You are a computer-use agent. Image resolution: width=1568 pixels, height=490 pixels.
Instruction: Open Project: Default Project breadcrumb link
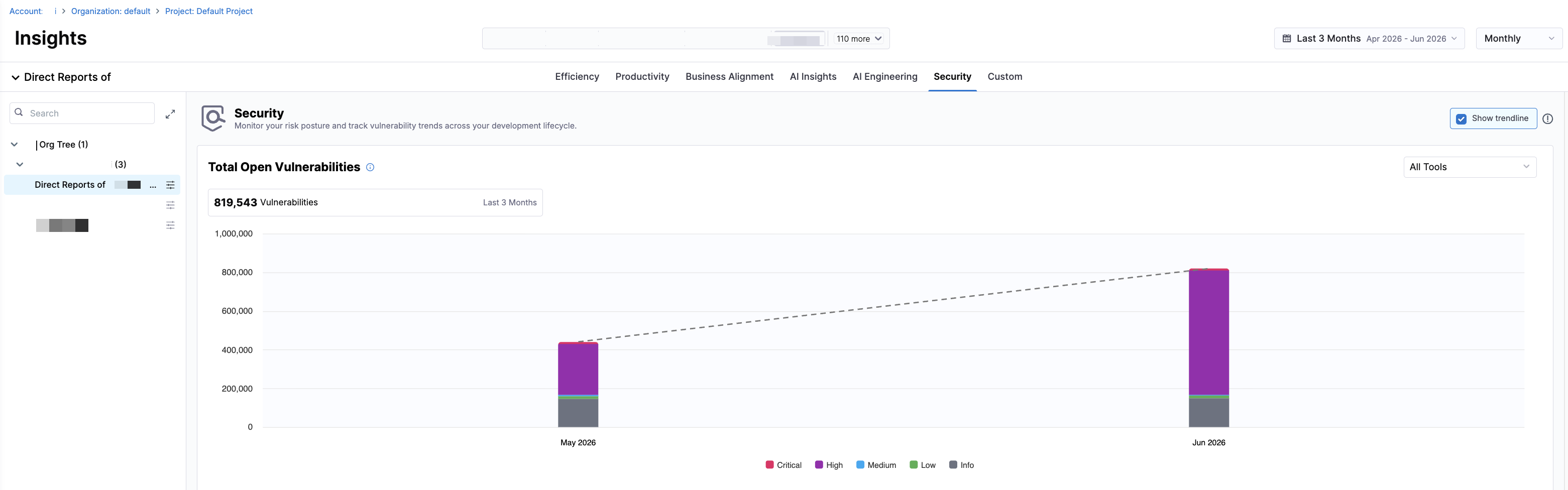pos(209,12)
